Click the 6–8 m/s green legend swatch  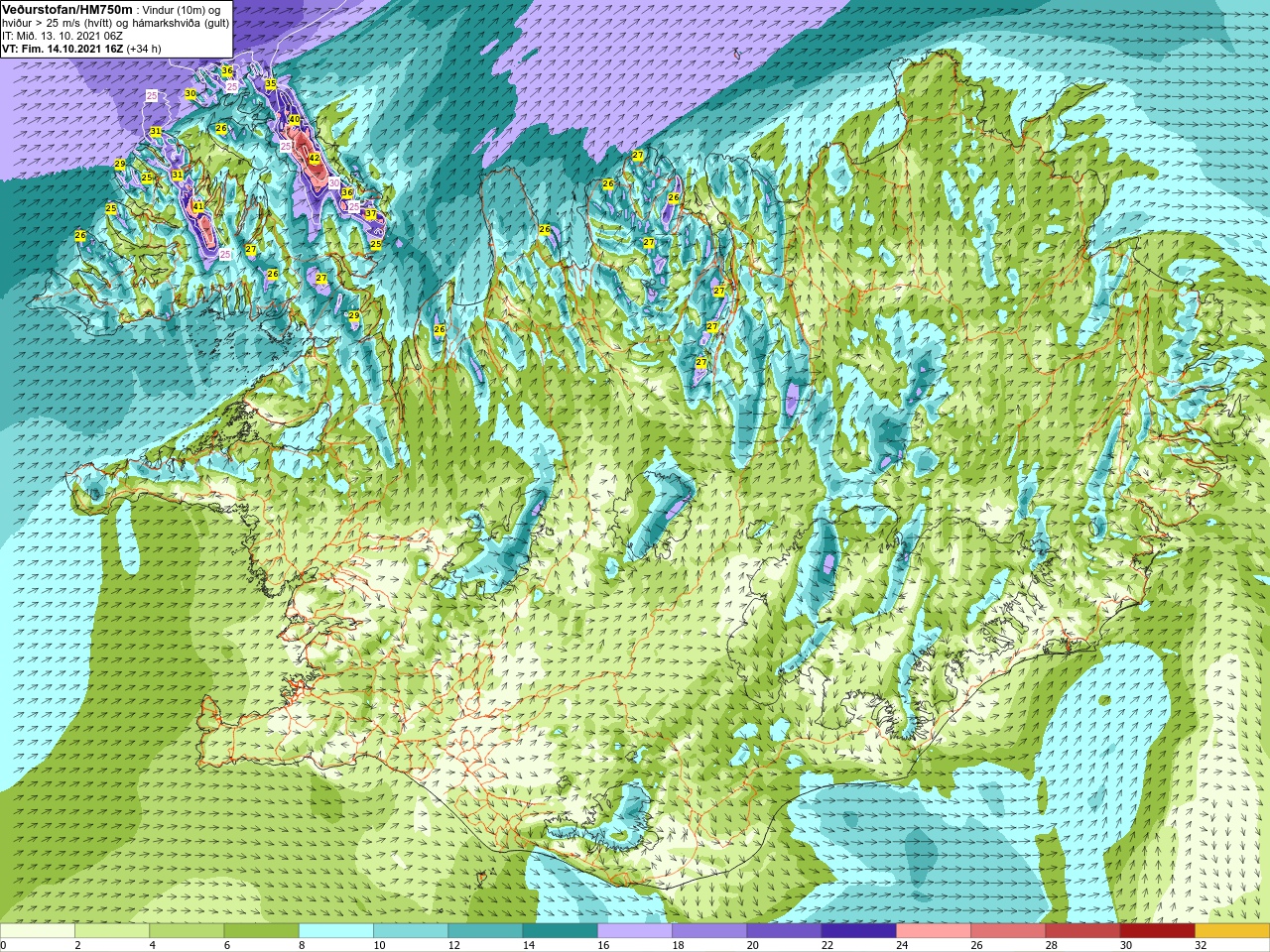point(261,931)
